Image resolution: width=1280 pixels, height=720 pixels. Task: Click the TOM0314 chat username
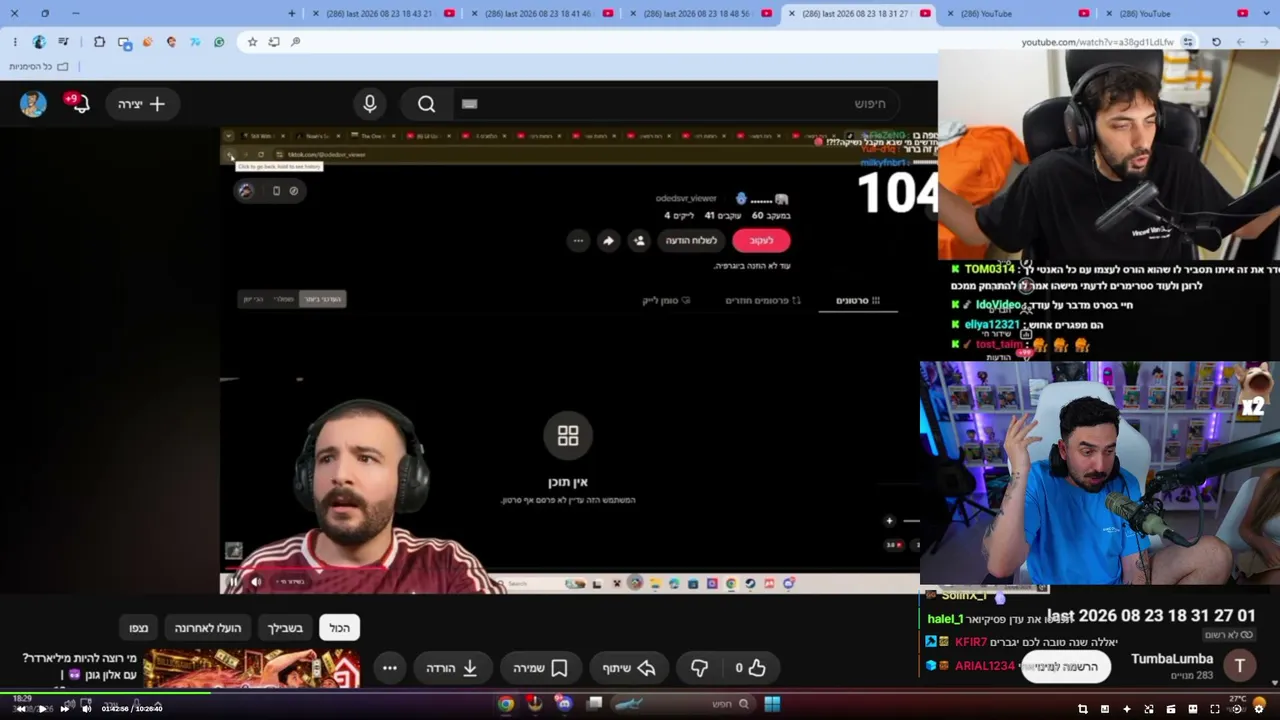tap(989, 269)
